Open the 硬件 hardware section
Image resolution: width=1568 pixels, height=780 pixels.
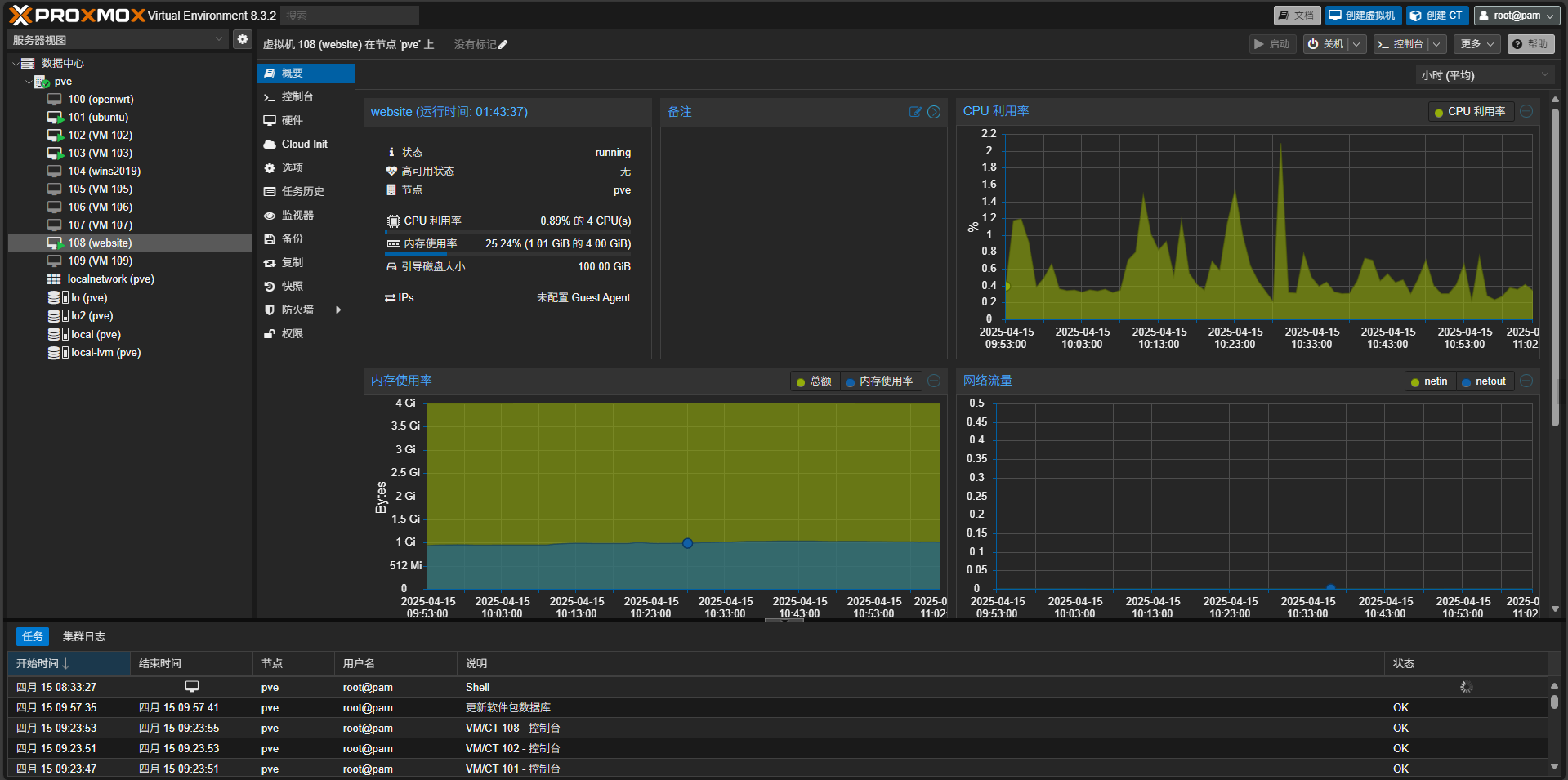click(x=293, y=120)
